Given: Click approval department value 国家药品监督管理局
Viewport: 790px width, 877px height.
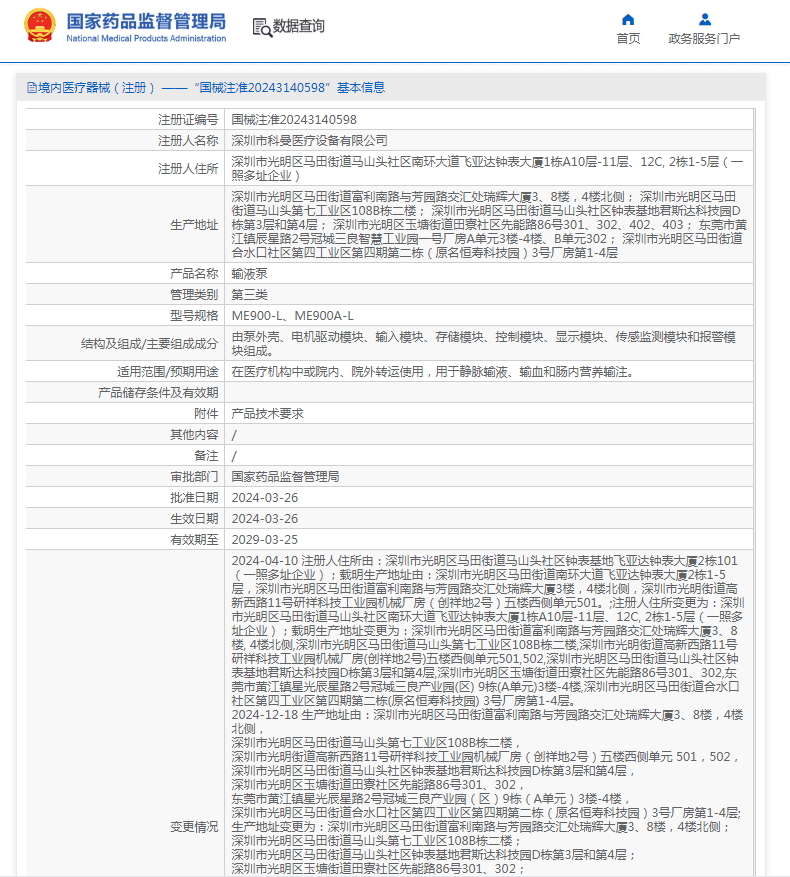Looking at the screenshot, I should pyautogui.click(x=285, y=477).
